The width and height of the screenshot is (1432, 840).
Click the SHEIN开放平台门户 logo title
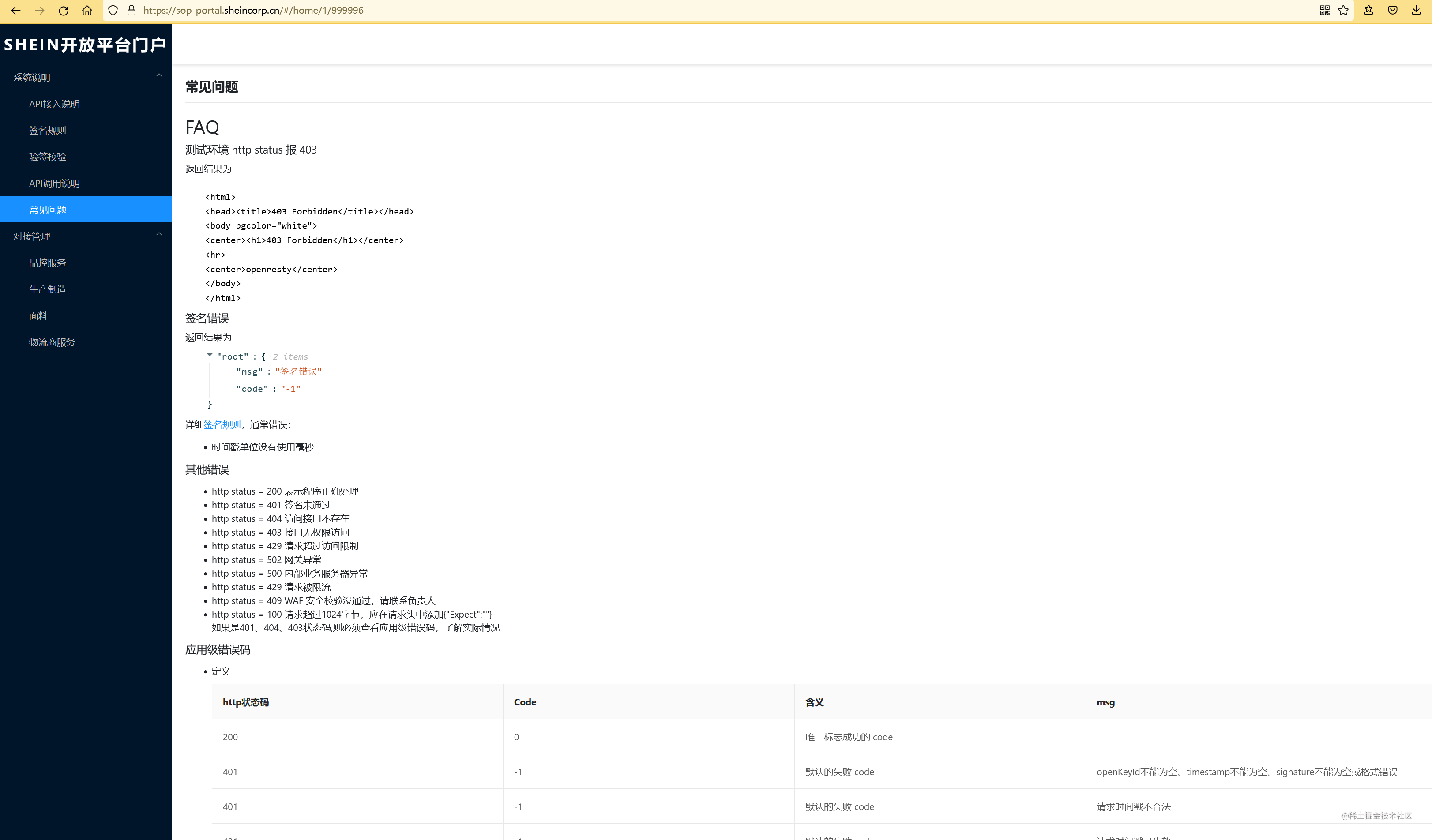(x=85, y=44)
